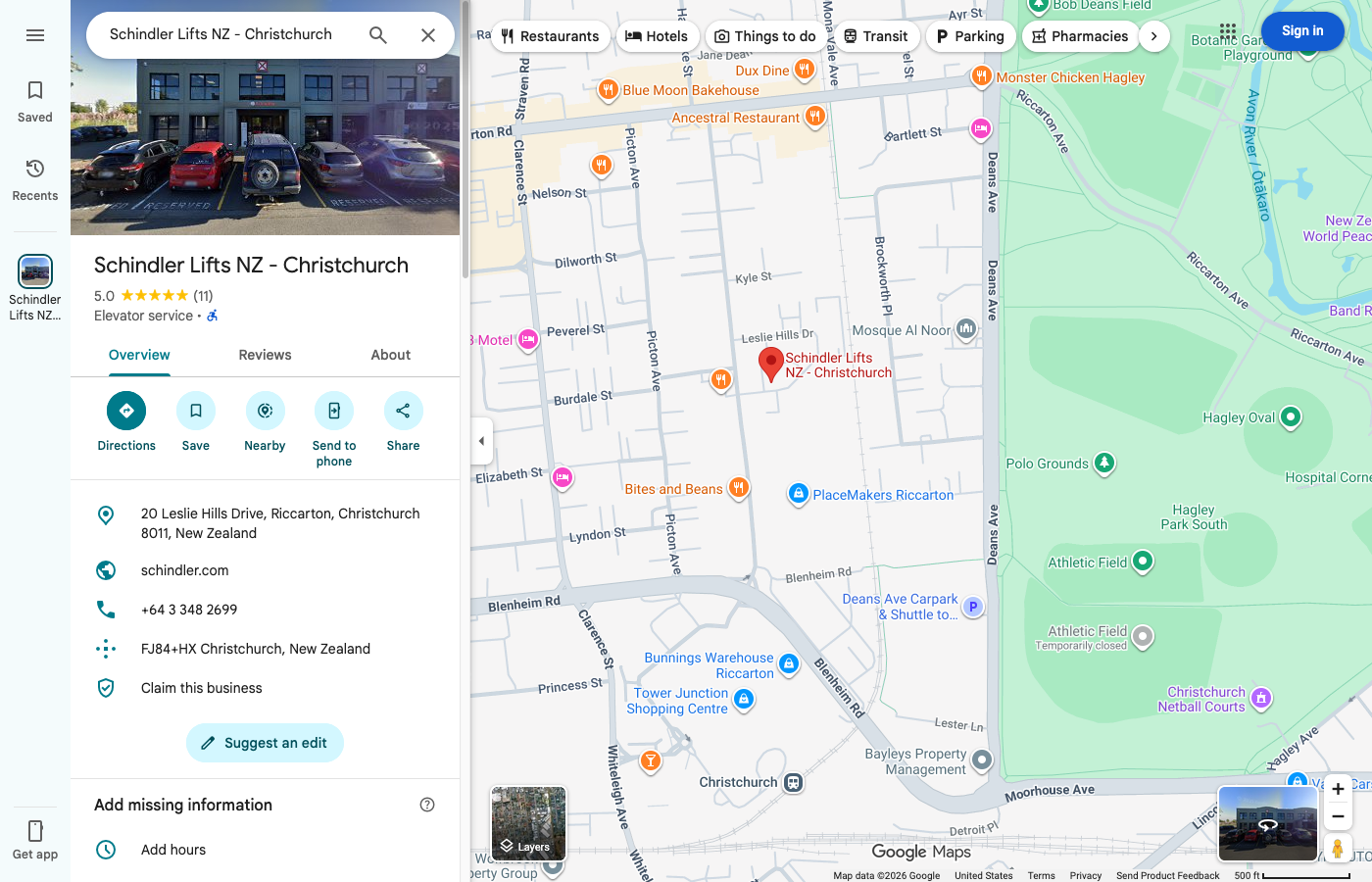
Task: Copy the Leslie Hills Drive address
Action: pyautogui.click(x=265, y=523)
